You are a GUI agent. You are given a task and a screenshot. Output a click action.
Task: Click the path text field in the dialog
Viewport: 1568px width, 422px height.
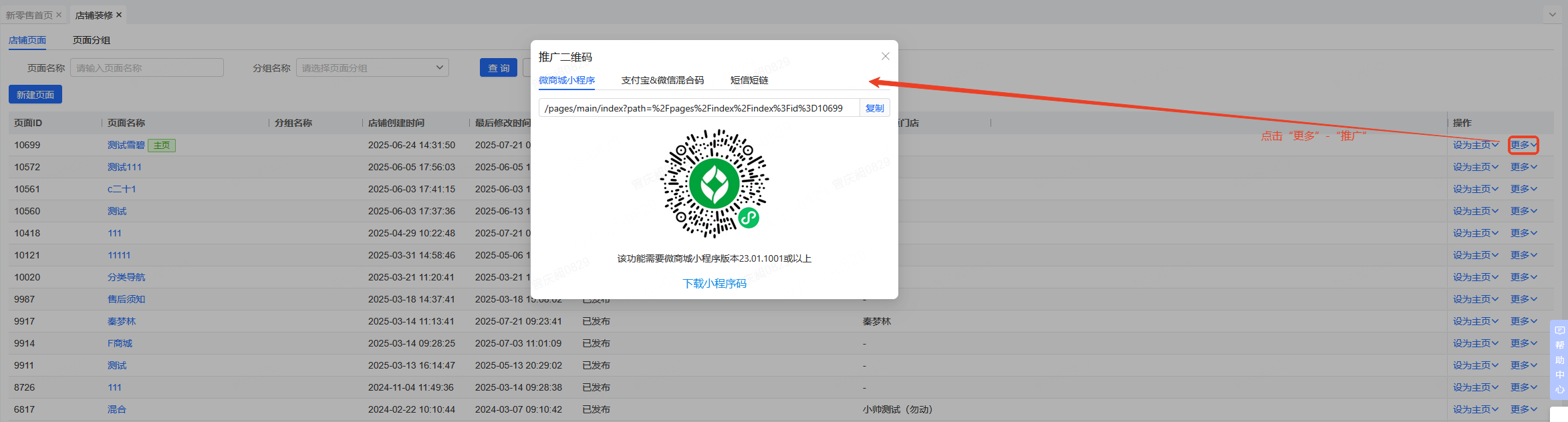(x=699, y=108)
